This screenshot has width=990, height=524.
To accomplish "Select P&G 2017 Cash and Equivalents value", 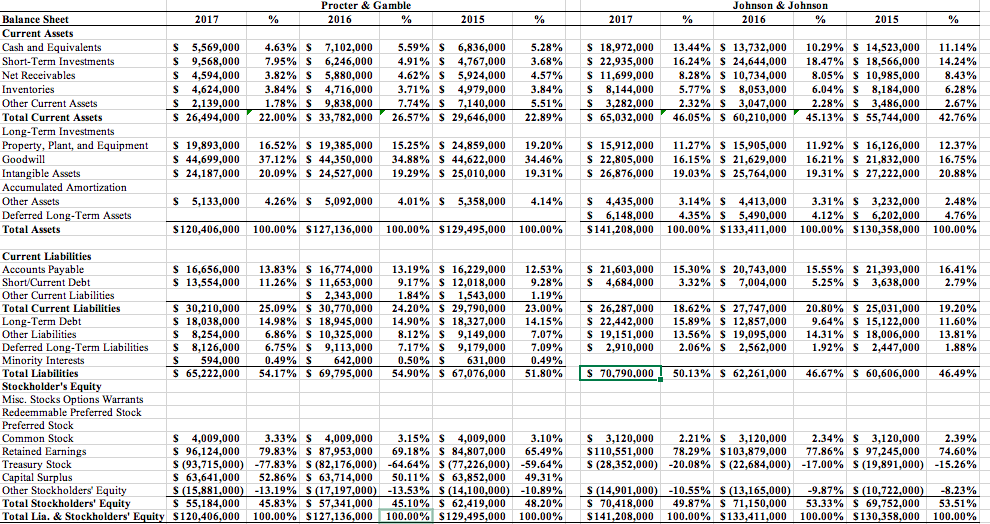I will coord(207,47).
